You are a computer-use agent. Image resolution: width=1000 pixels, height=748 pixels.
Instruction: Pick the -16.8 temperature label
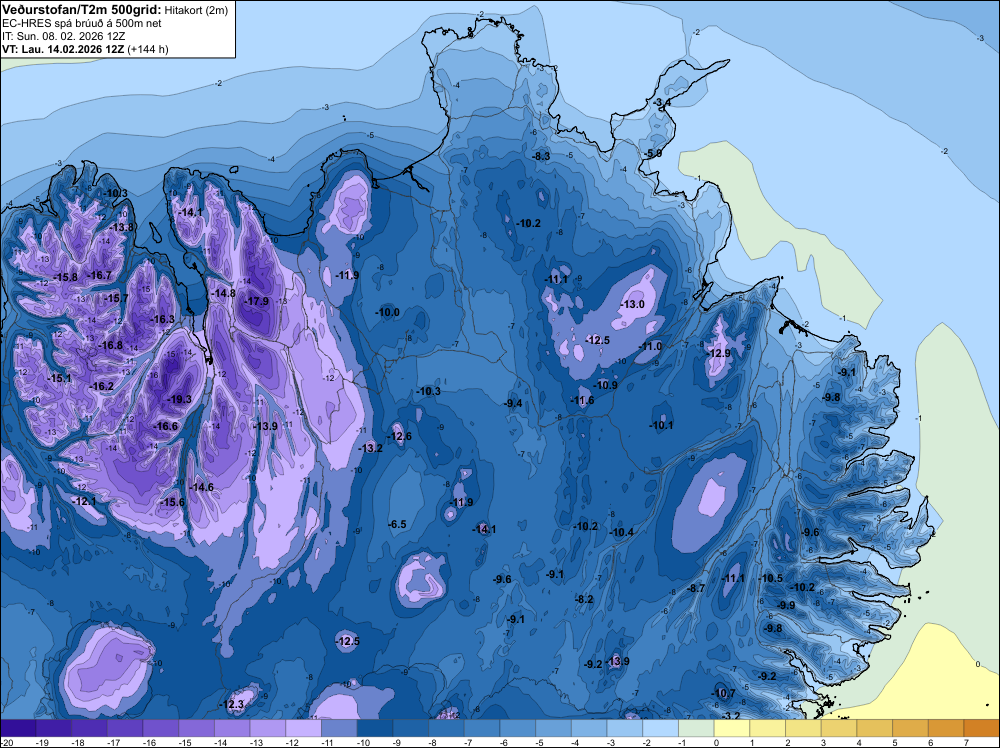pos(111,345)
